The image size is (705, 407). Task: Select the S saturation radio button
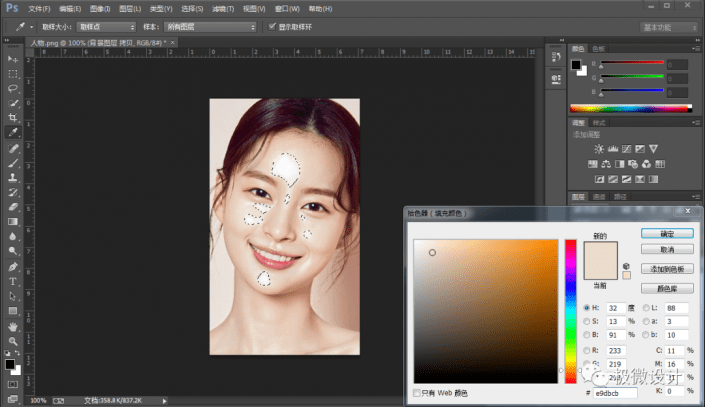pos(586,321)
